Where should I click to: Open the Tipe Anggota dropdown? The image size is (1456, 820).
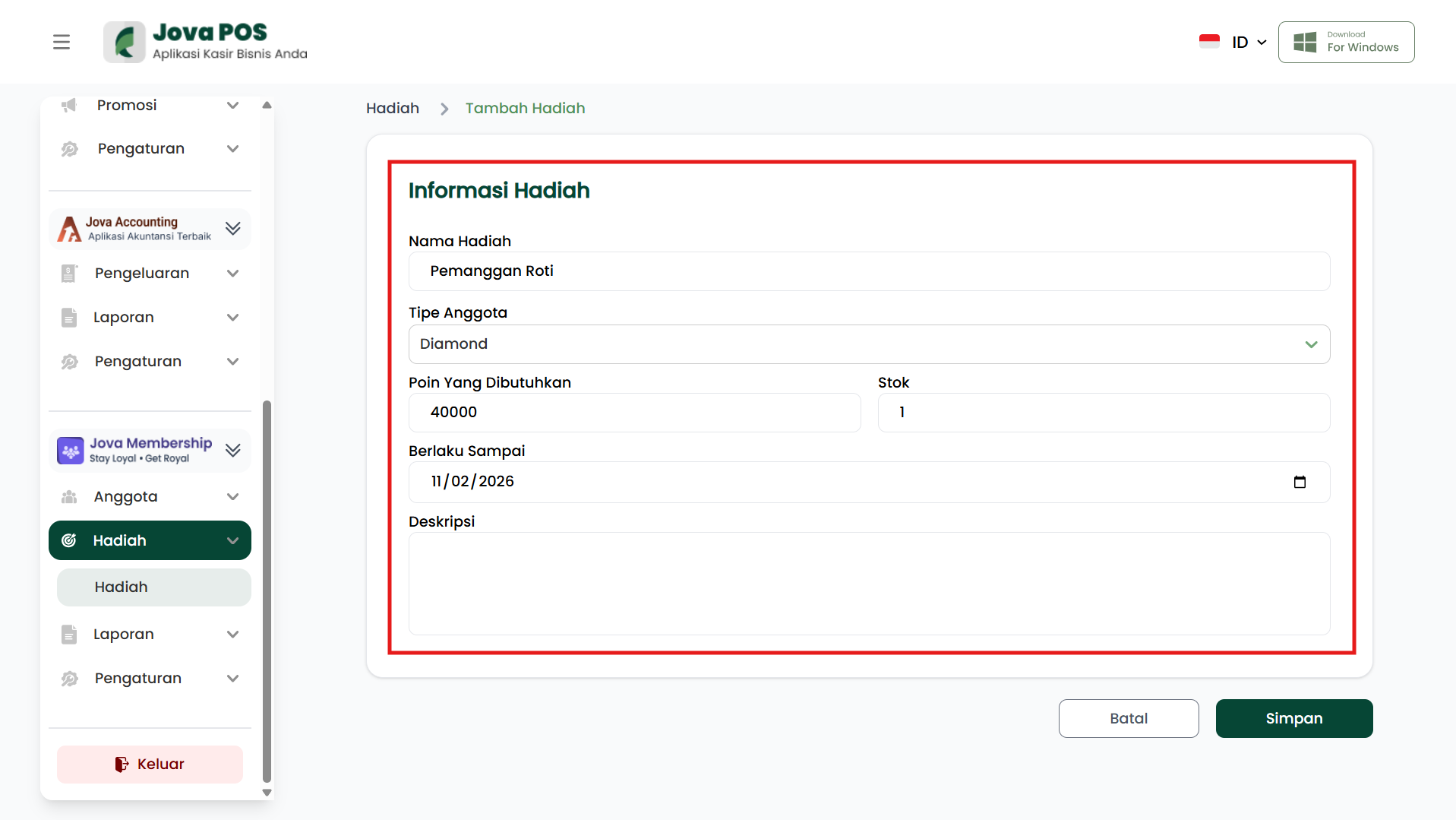point(868,344)
